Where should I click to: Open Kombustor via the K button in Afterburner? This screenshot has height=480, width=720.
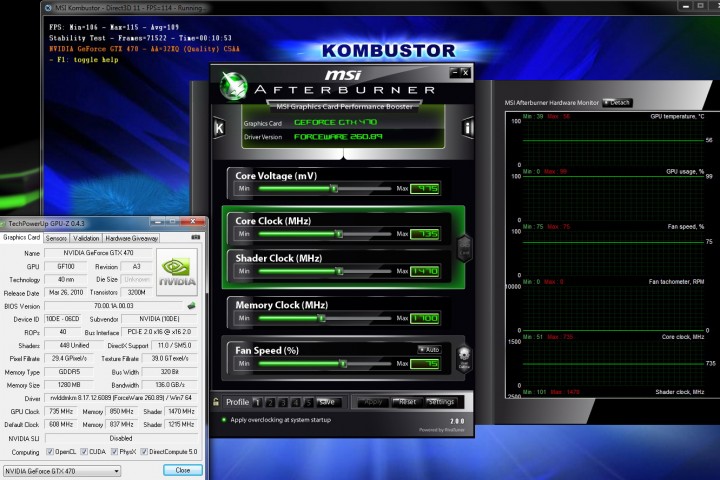pos(219,128)
